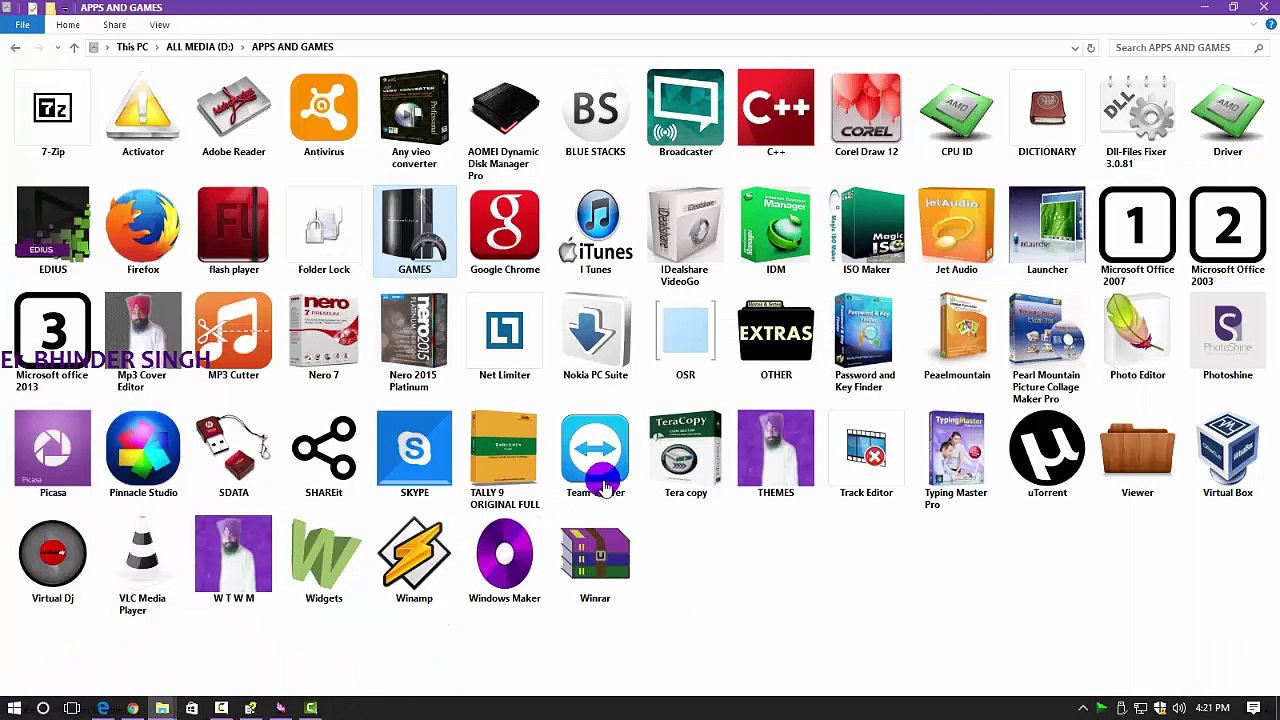1280x720 pixels.
Task: Open the CPU ID folder
Action: (957, 113)
